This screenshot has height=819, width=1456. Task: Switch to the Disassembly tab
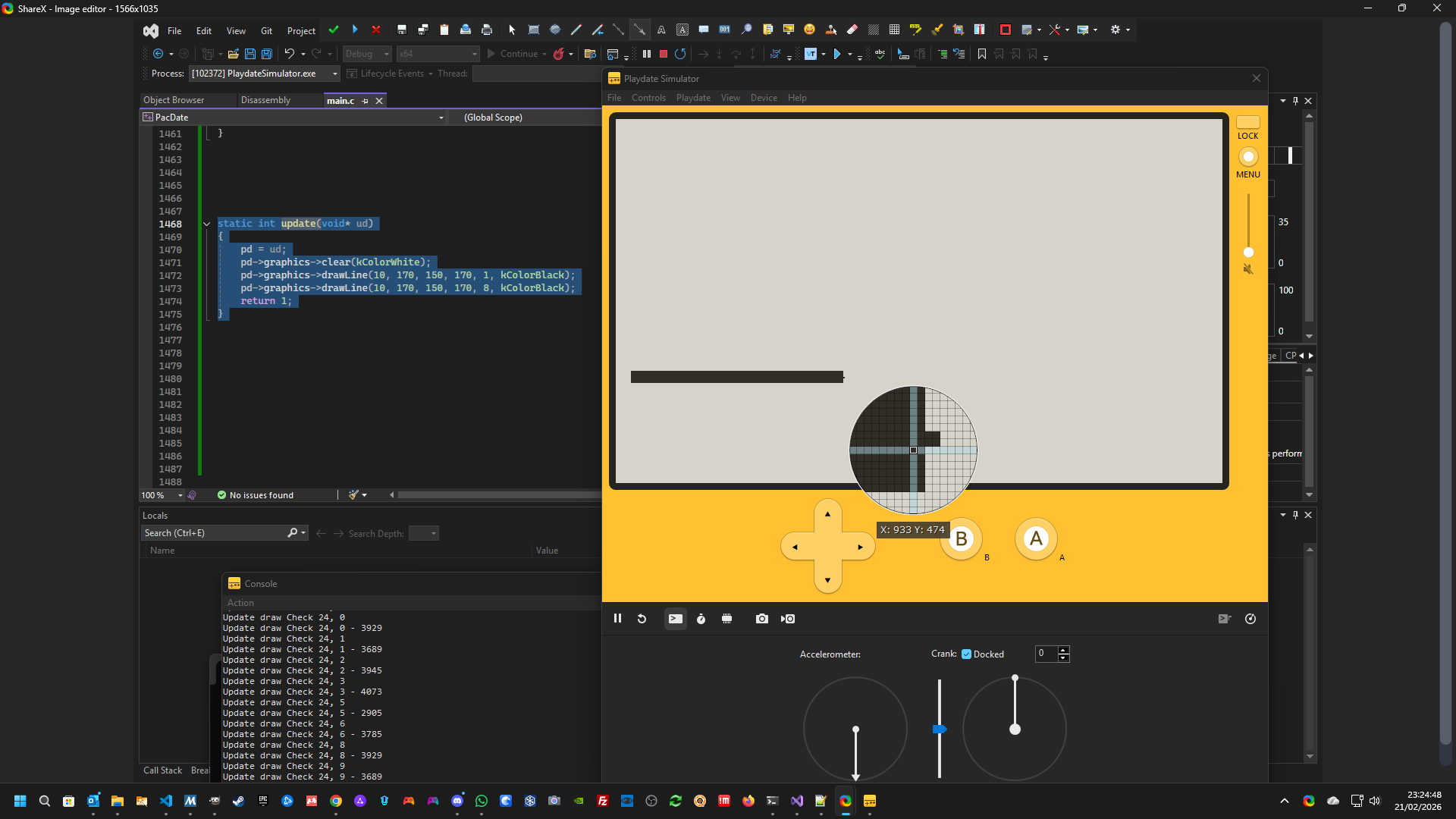265,100
